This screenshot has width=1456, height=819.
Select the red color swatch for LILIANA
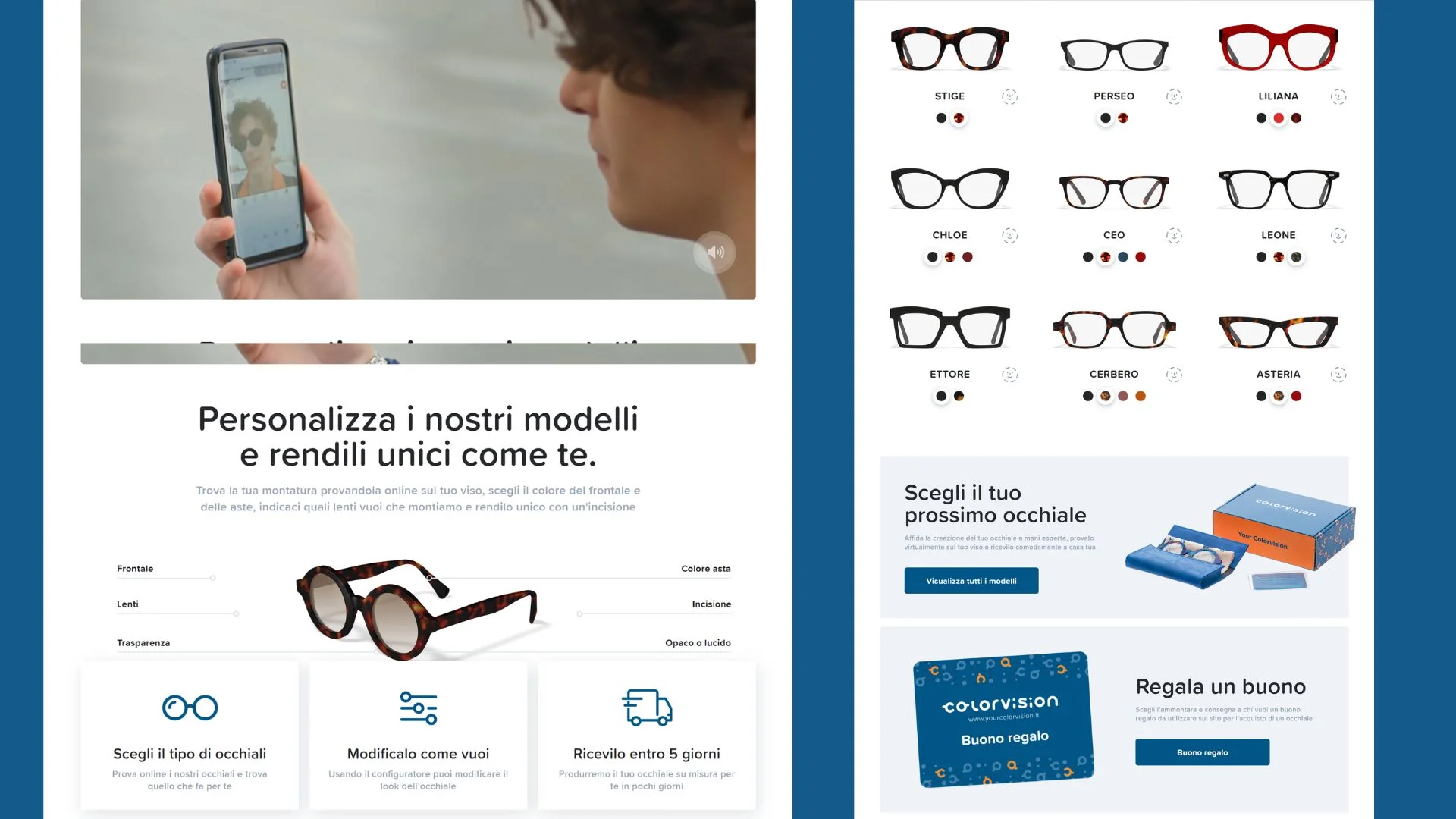point(1279,118)
